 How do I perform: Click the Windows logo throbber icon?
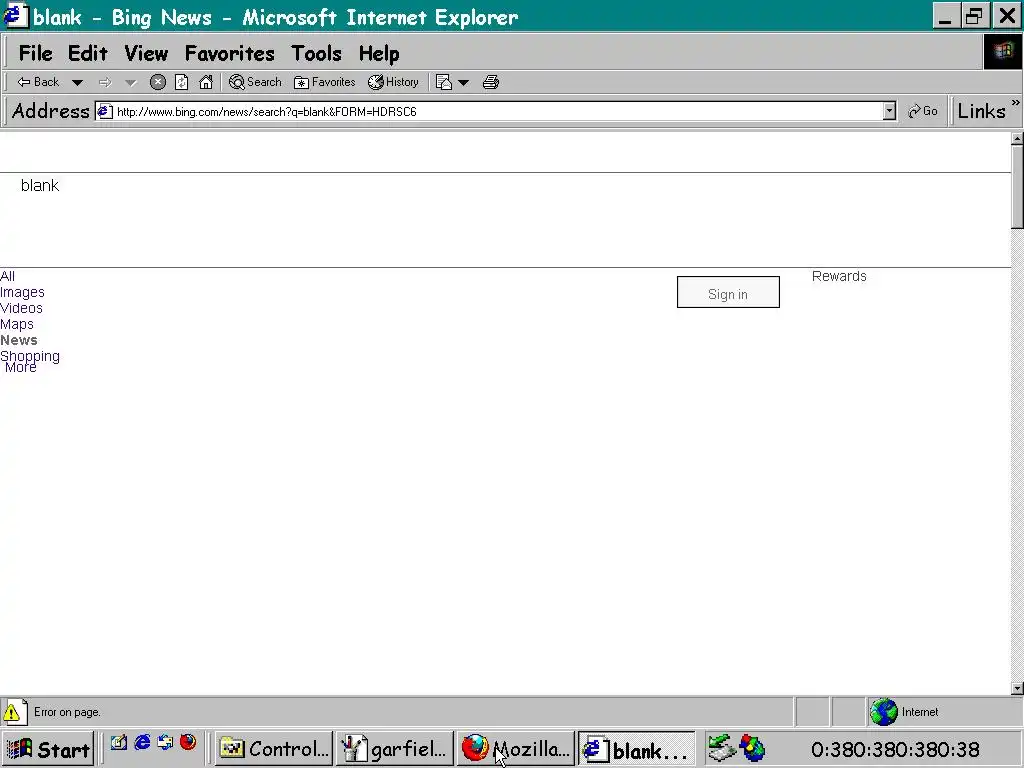pyautogui.click(x=1002, y=52)
